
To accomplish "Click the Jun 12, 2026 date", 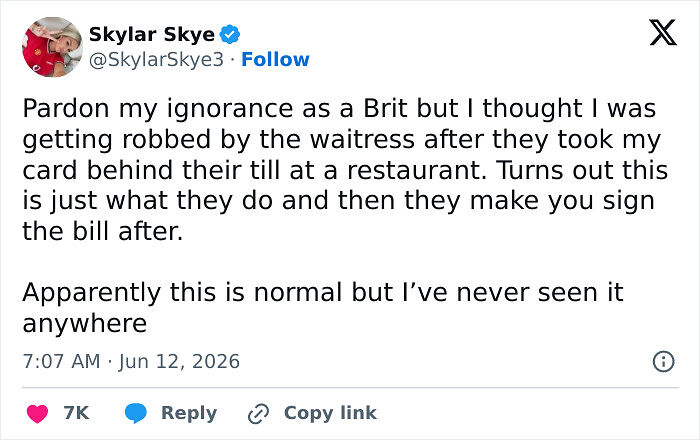I will coord(179,361).
